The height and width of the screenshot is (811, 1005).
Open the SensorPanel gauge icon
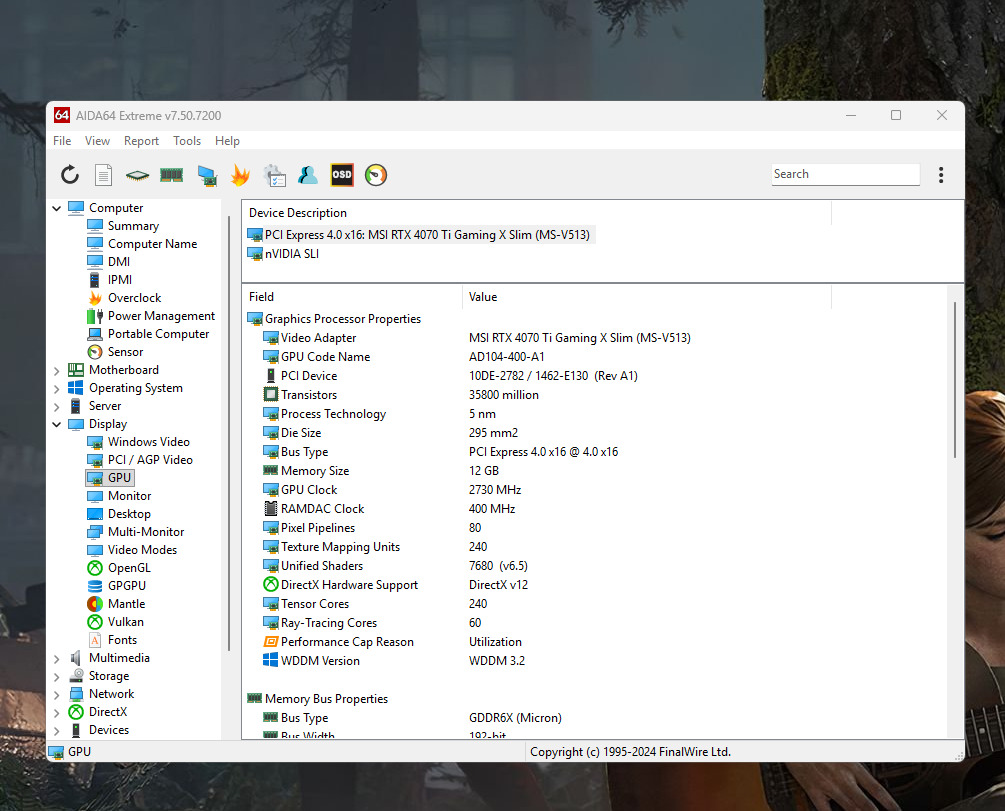coord(376,174)
